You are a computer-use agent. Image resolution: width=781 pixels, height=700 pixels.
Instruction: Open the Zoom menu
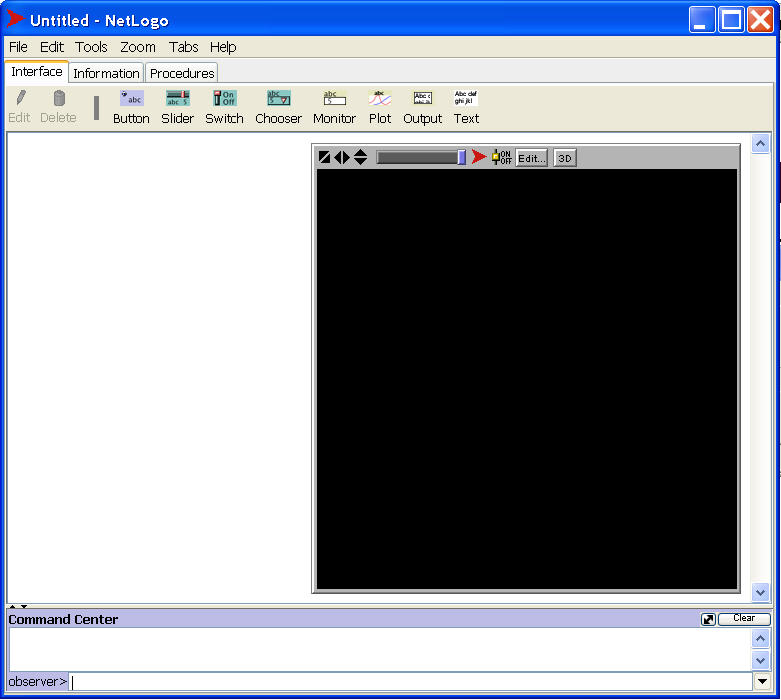coord(137,47)
